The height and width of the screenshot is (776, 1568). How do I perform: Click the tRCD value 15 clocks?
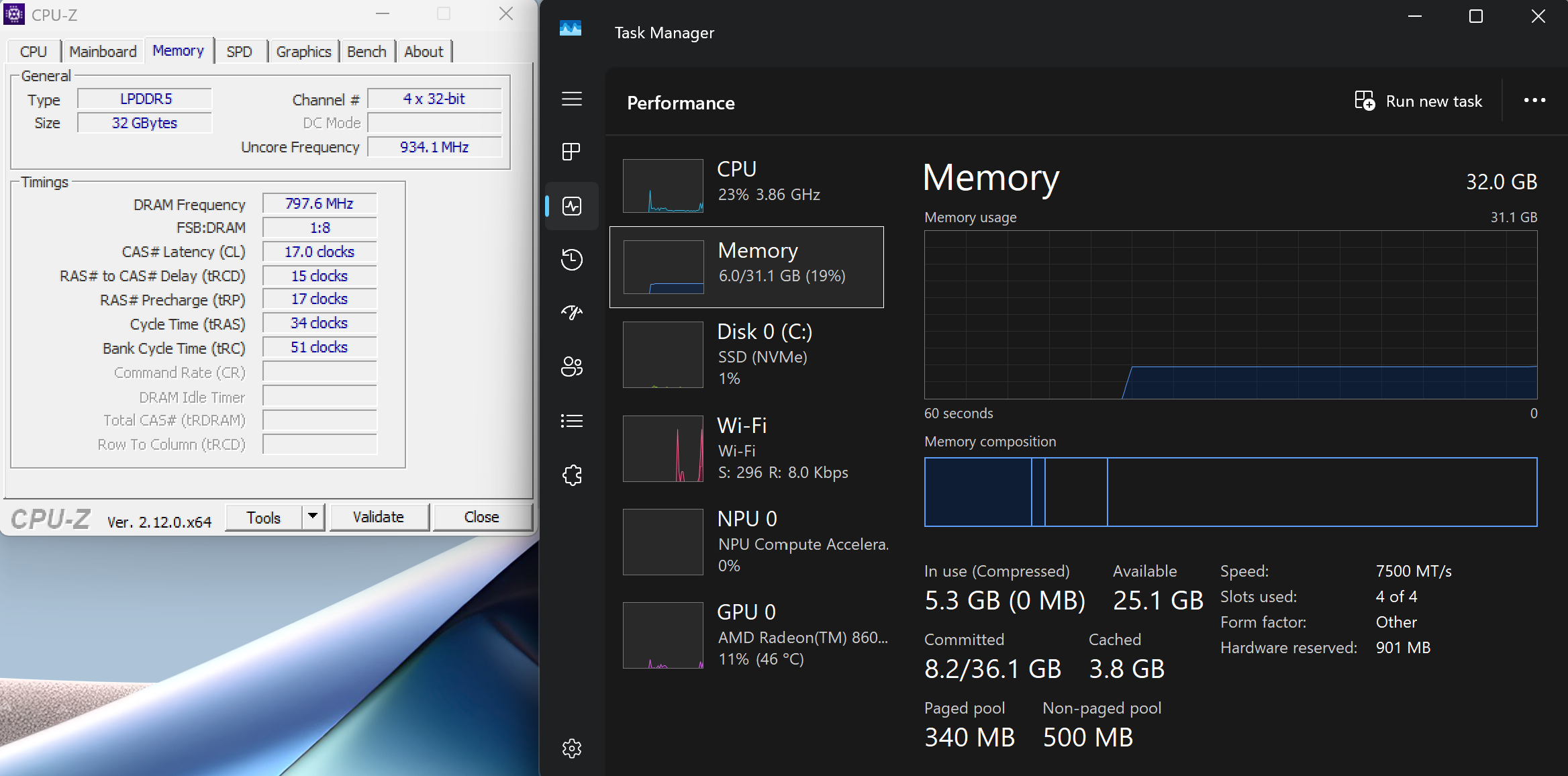[x=320, y=276]
